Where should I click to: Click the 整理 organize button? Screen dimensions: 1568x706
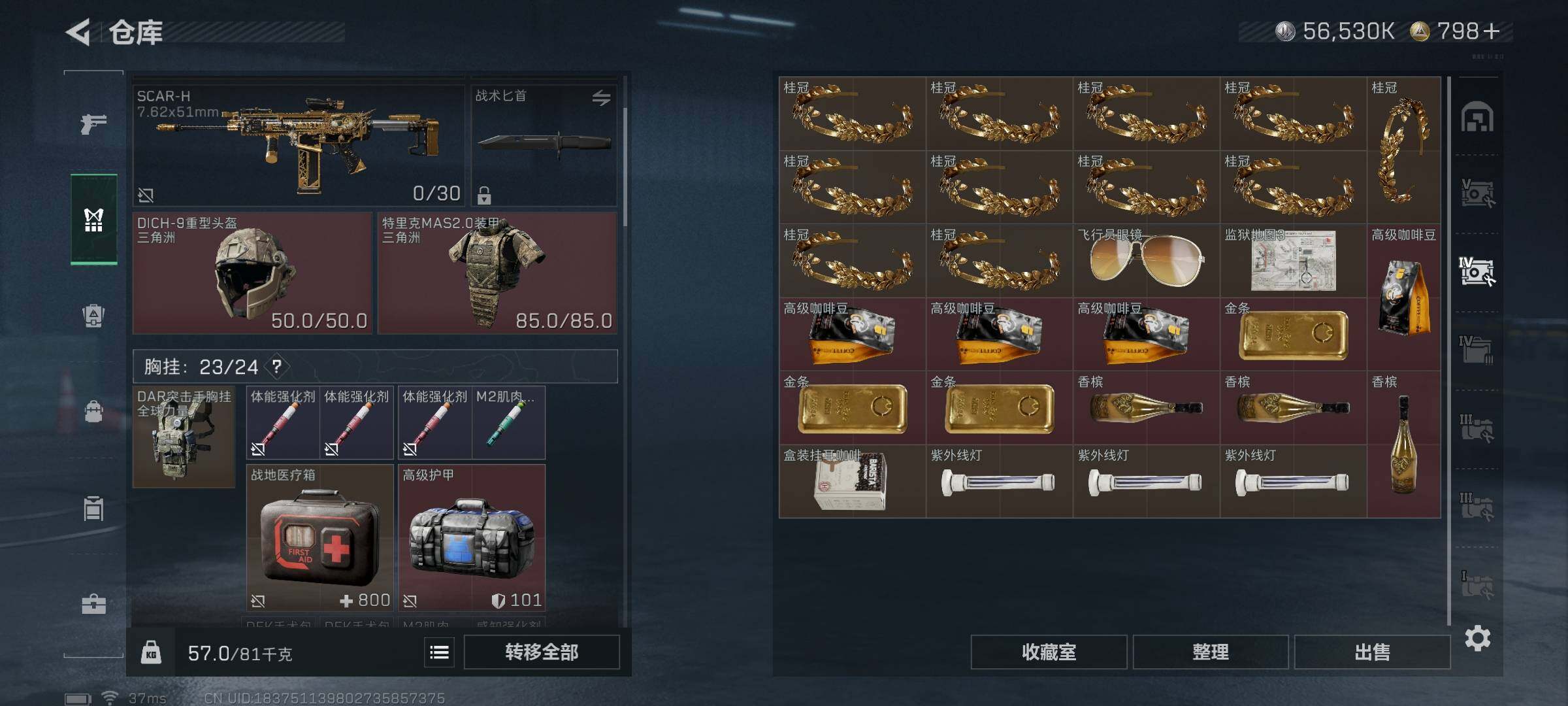pos(1211,652)
